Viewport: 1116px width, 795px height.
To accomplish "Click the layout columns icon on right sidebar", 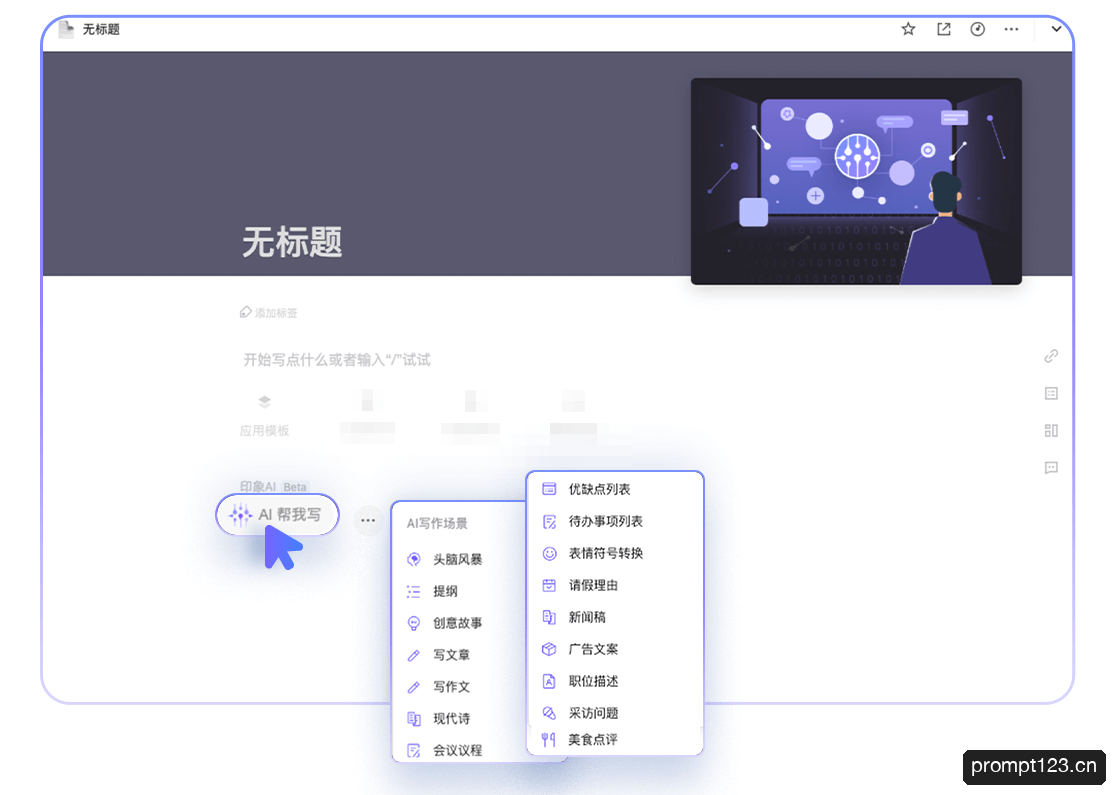I will pos(1051,431).
